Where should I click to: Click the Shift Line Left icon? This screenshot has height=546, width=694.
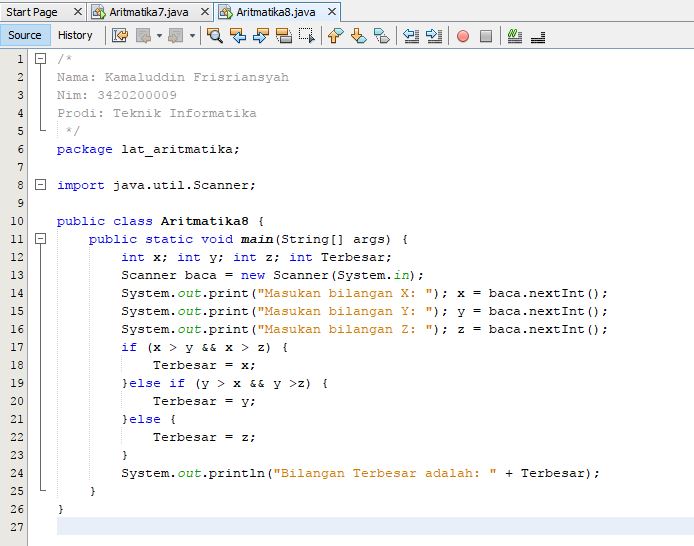[411, 35]
